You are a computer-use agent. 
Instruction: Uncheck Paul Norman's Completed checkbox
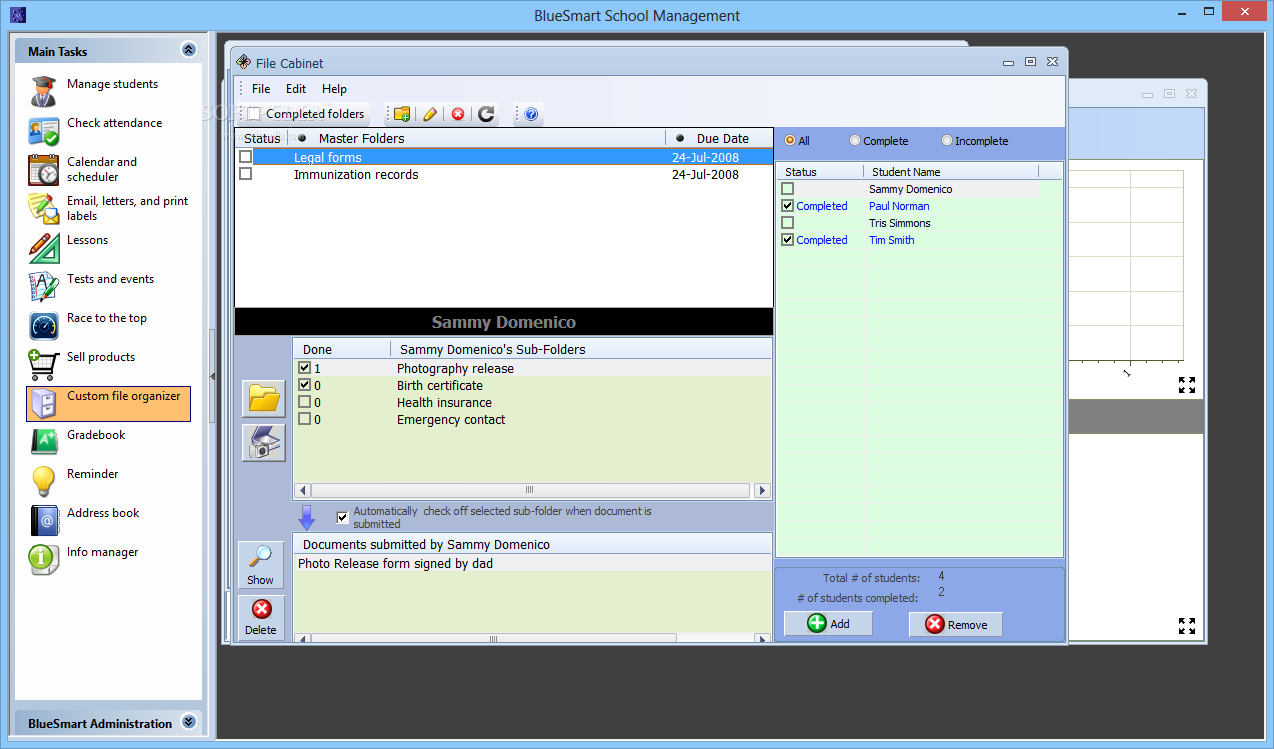(788, 206)
